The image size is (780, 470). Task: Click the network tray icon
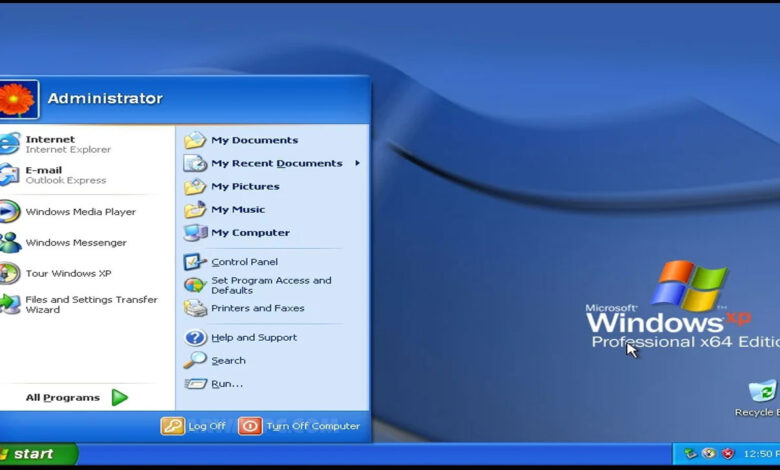pyautogui.click(x=690, y=454)
